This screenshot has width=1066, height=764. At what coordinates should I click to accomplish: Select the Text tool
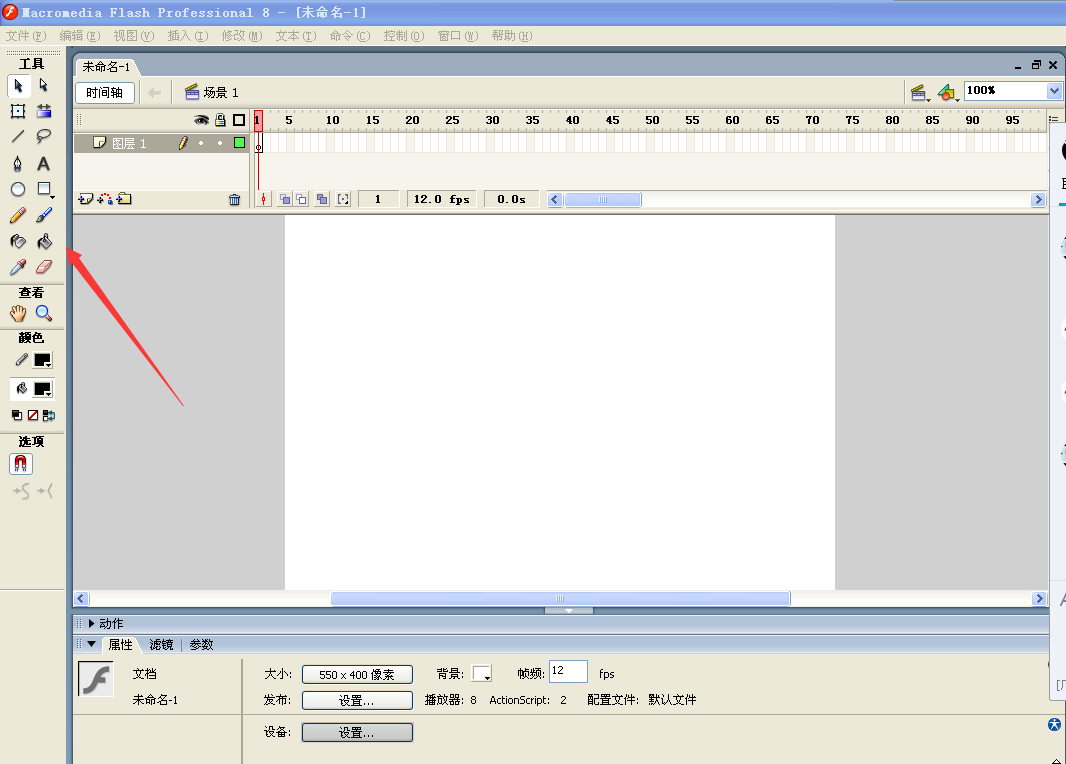[x=43, y=163]
